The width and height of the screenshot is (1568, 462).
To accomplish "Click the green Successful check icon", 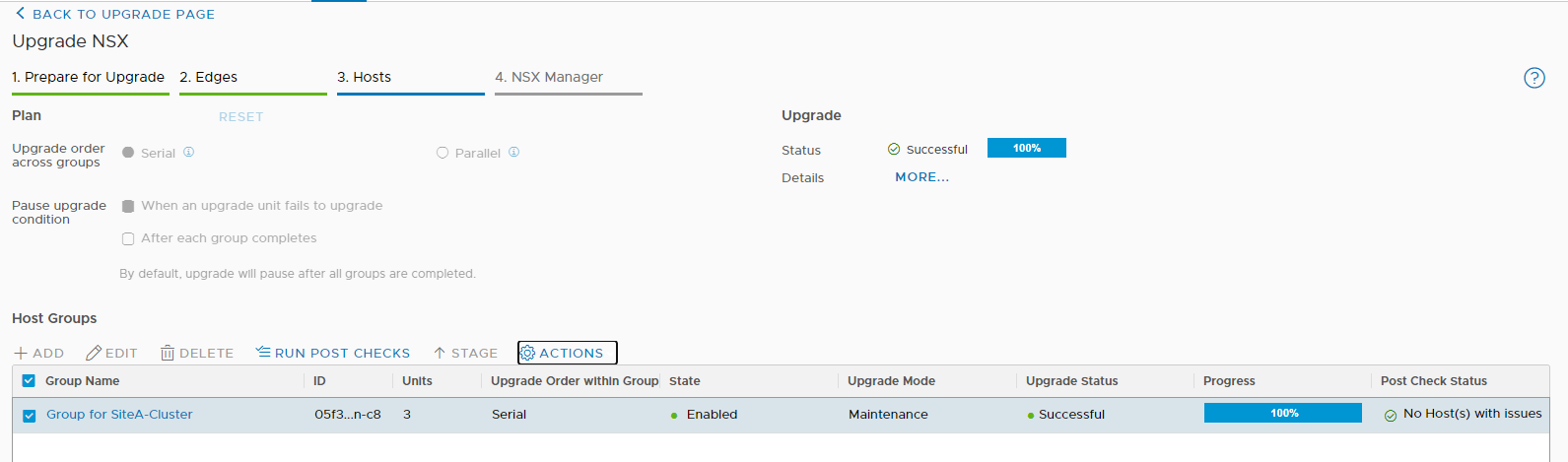I will click(x=894, y=149).
